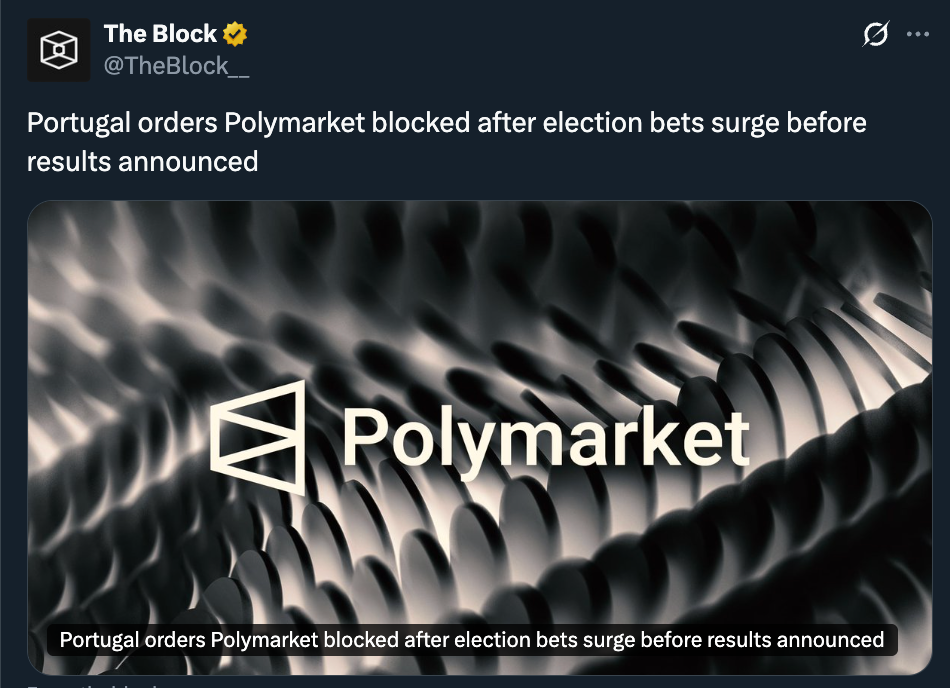Screen dimensions: 950x688
Task: Click the gold verified badge
Action: click(235, 34)
